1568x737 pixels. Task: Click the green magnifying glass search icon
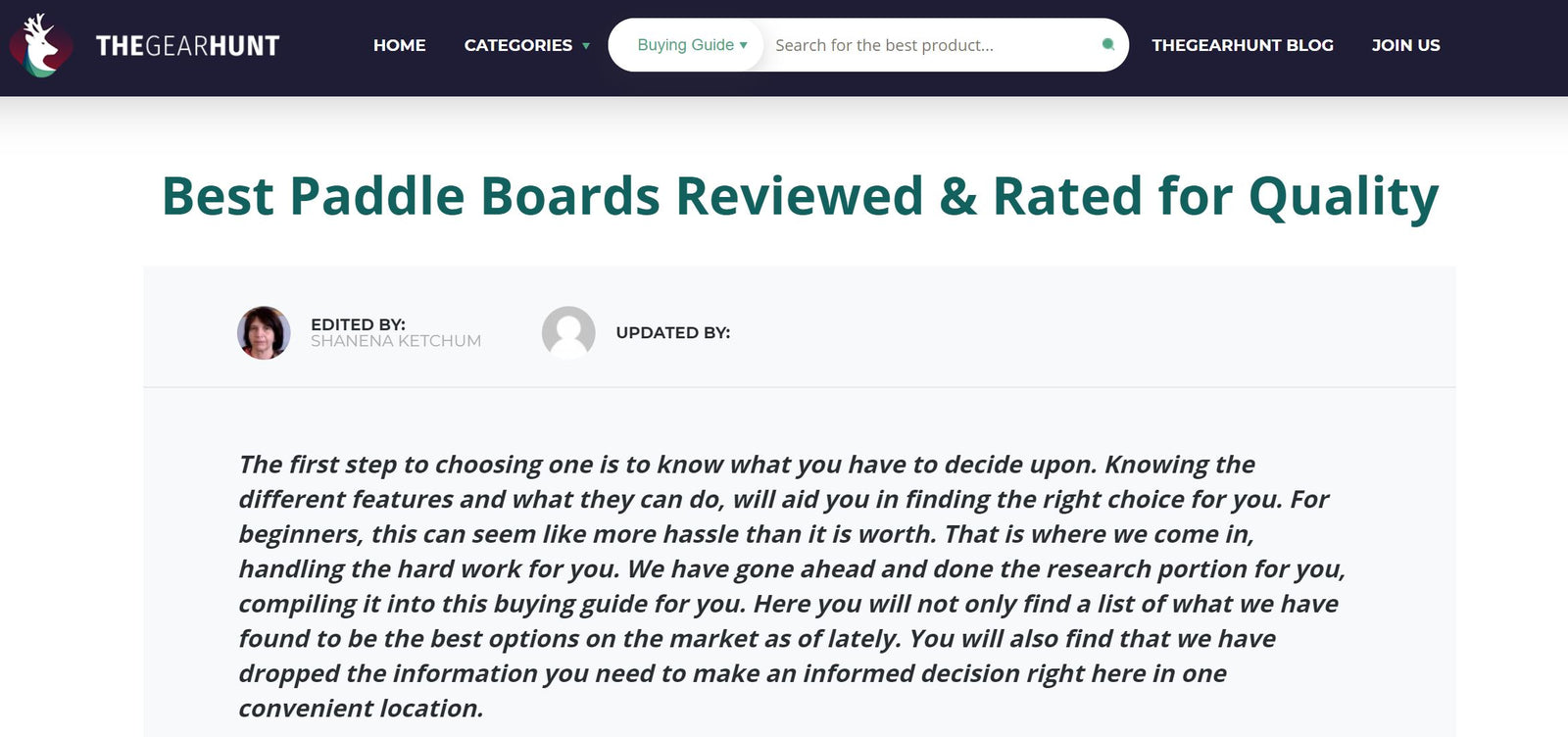(1107, 45)
